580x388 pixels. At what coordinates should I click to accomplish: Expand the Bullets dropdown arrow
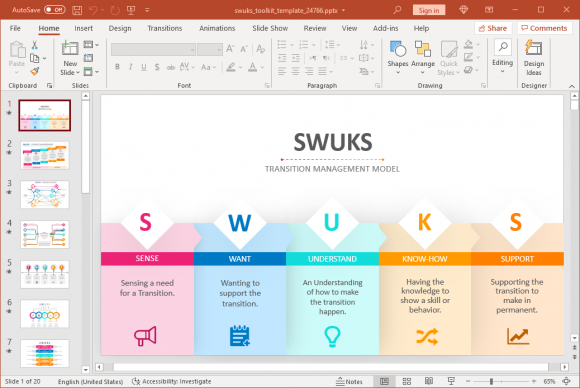292,45
